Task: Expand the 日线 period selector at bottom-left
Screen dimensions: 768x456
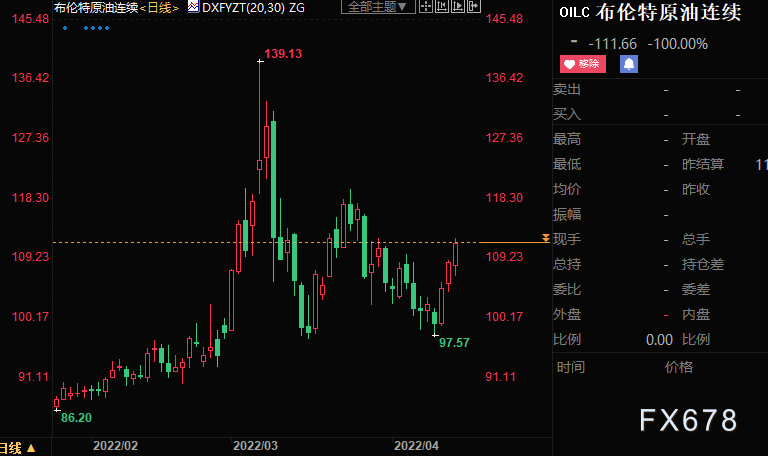Action: 18,448
